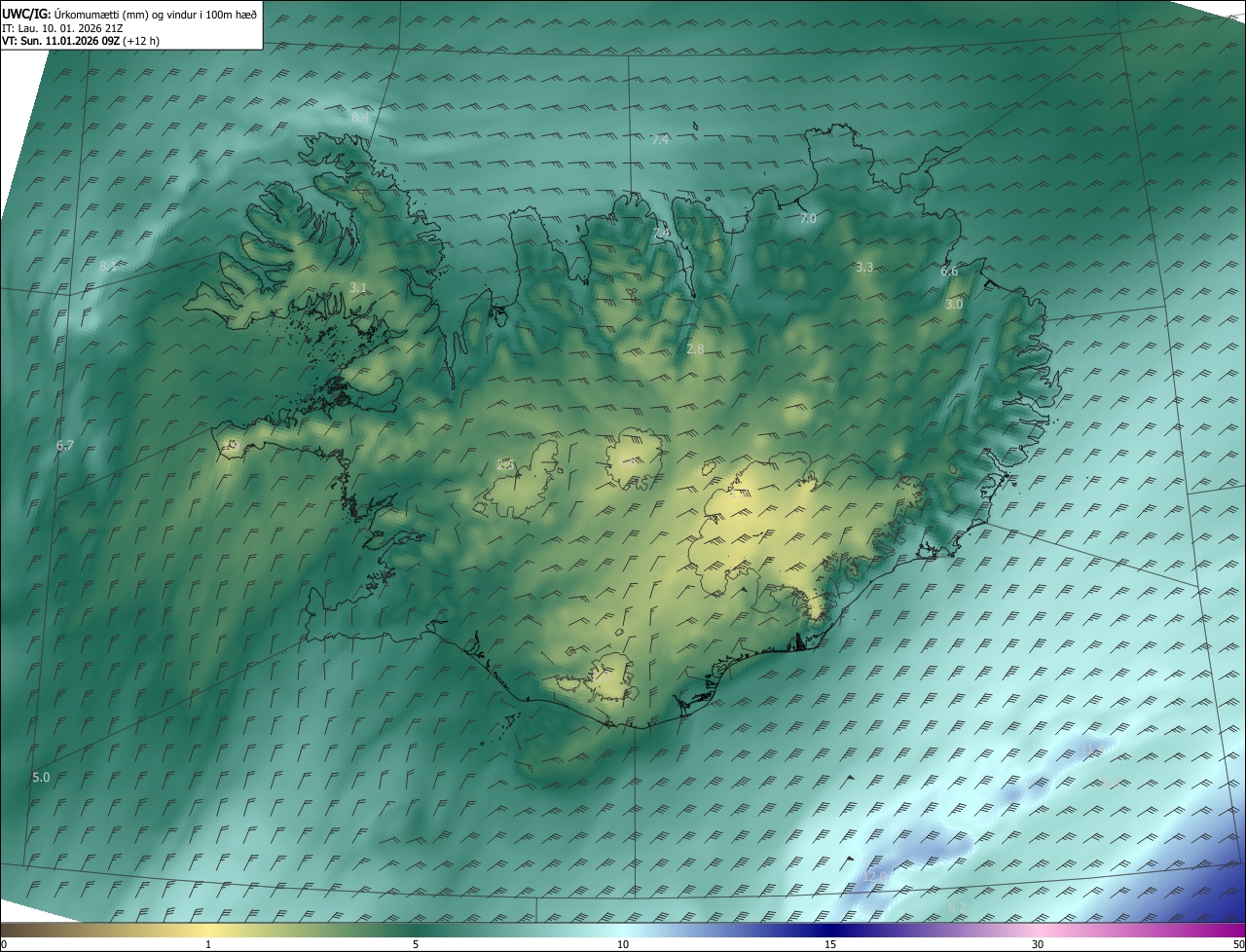1246x952 pixels.
Task: Click the 2.5 value label on the map
Action: [505, 465]
